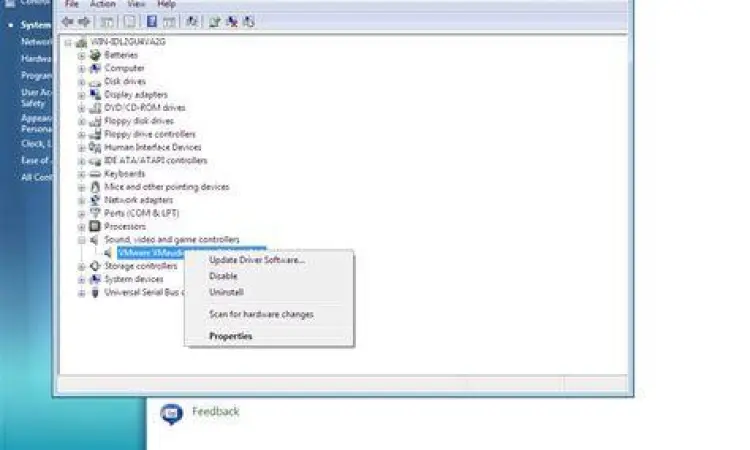Choose Properties in the context menu
The image size is (750, 450).
point(231,336)
